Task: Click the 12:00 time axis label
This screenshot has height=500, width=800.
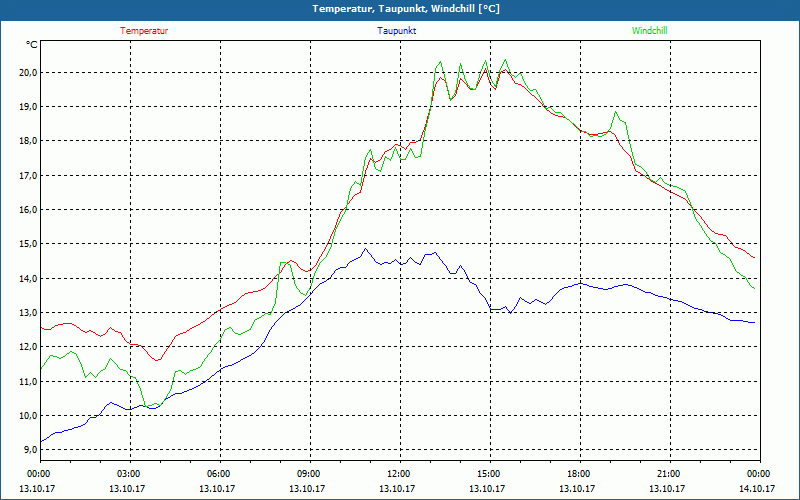Action: click(400, 474)
